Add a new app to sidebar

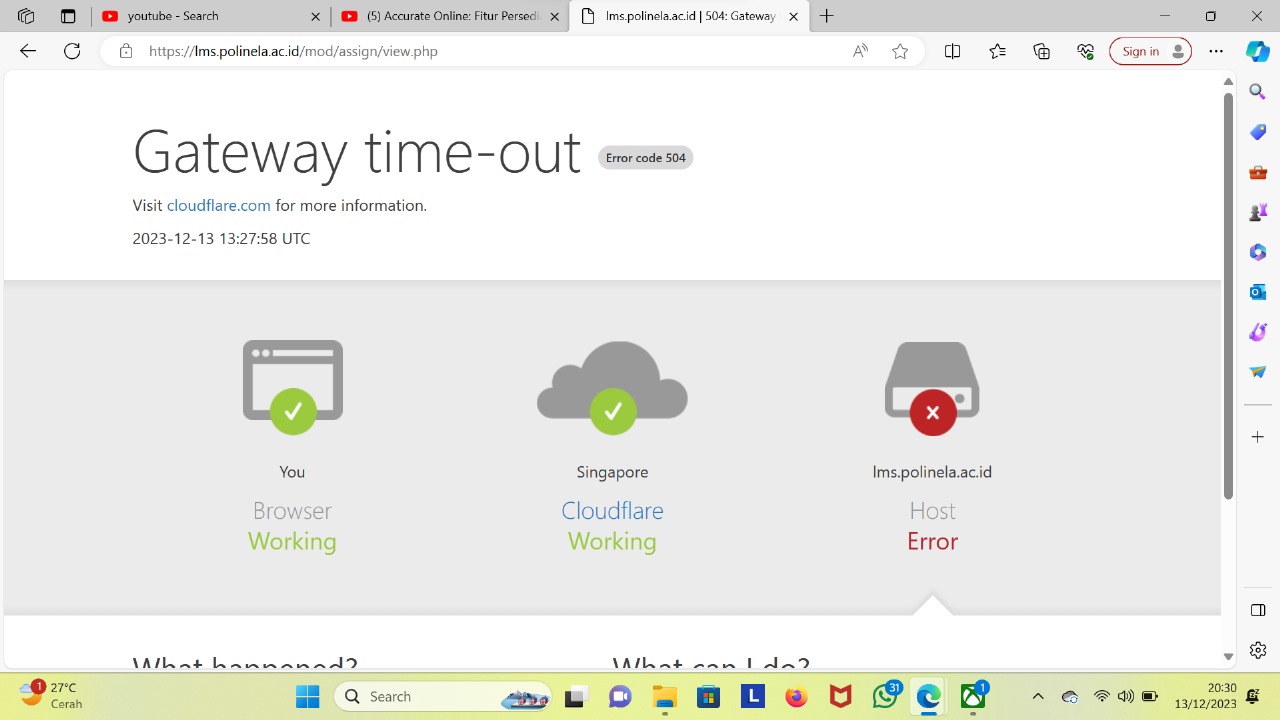coord(1258,437)
